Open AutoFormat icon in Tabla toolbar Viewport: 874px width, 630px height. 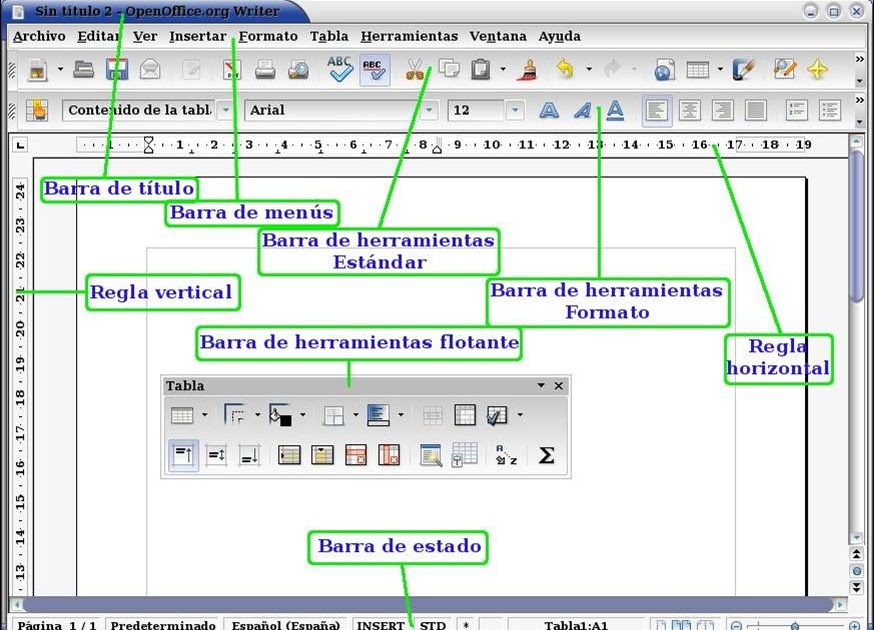(x=431, y=455)
